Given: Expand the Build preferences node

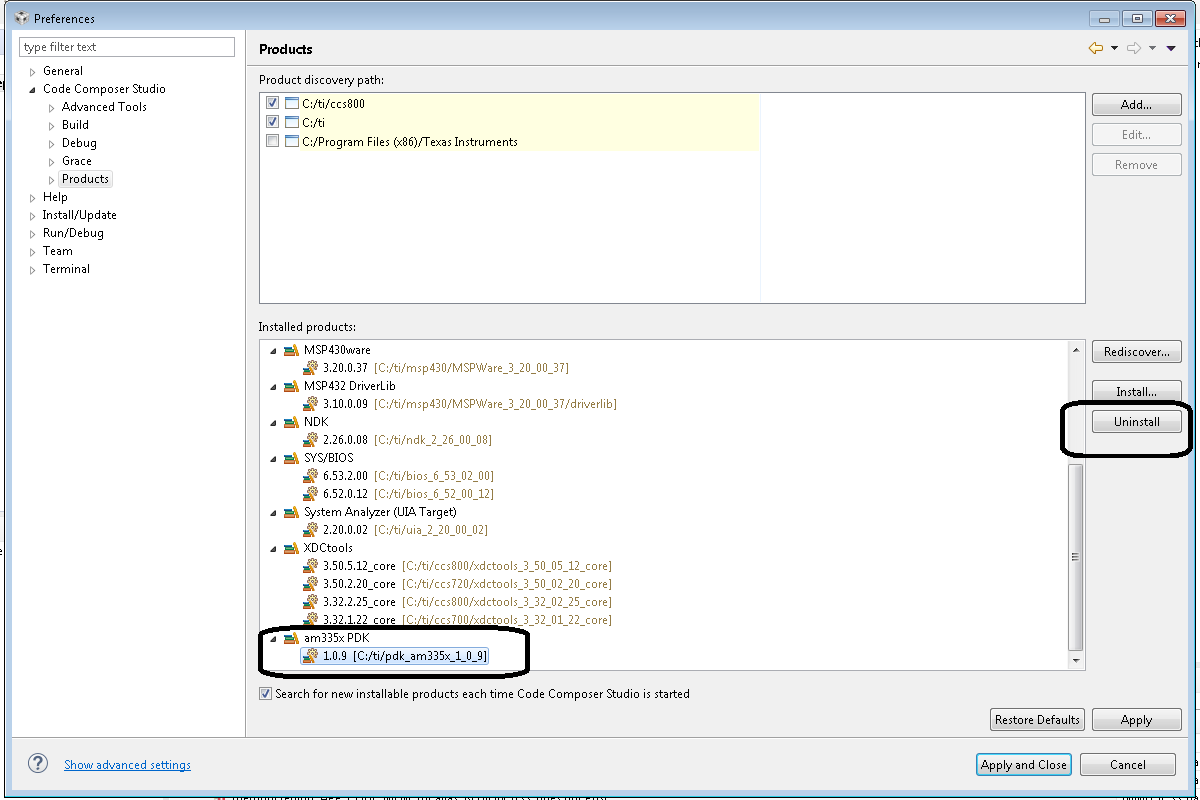Looking at the screenshot, I should tap(52, 125).
